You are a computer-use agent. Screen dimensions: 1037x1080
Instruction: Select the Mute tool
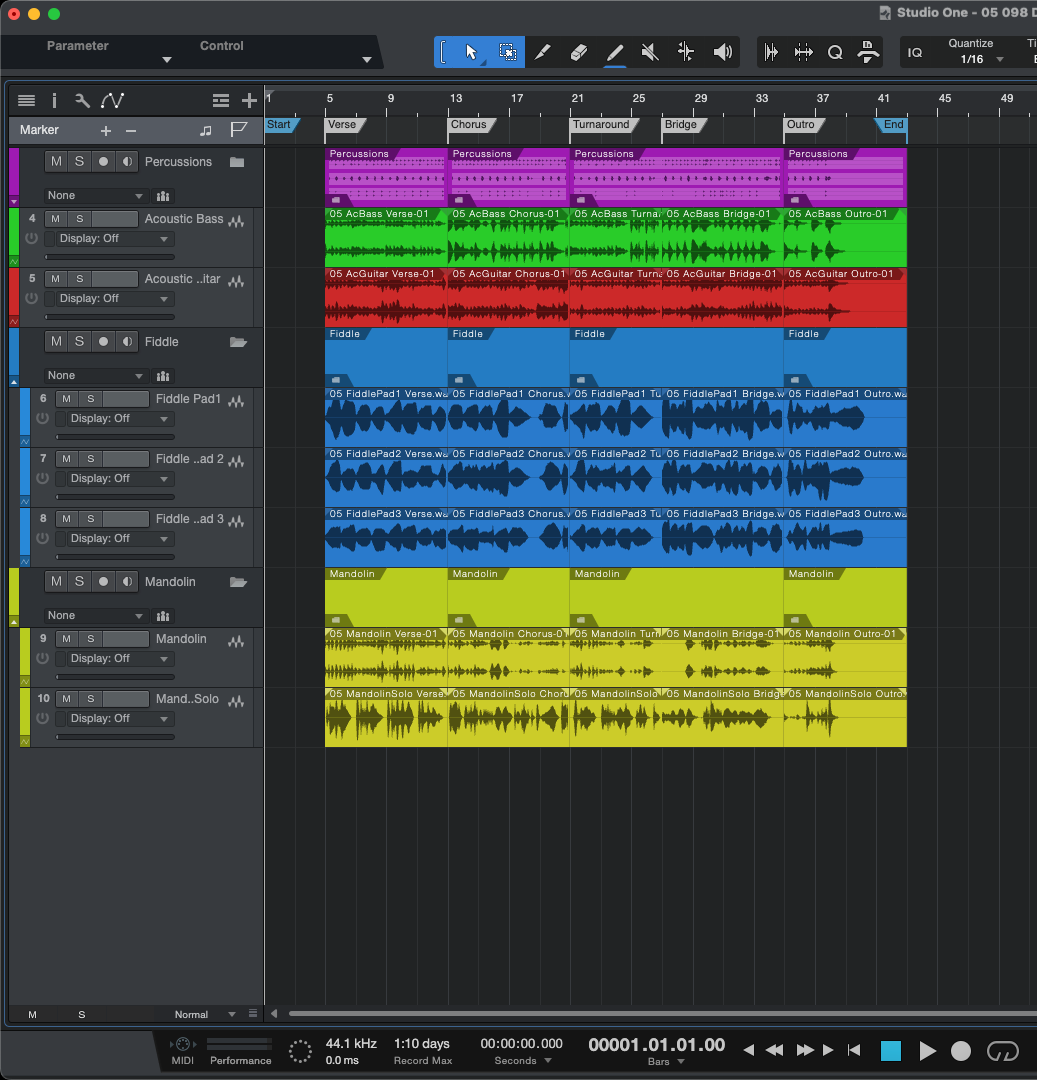[649, 52]
